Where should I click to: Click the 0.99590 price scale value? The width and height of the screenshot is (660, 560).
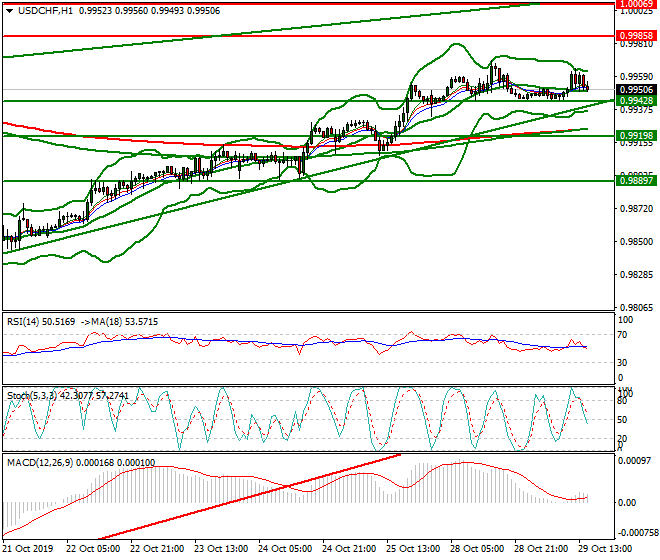coord(636,77)
